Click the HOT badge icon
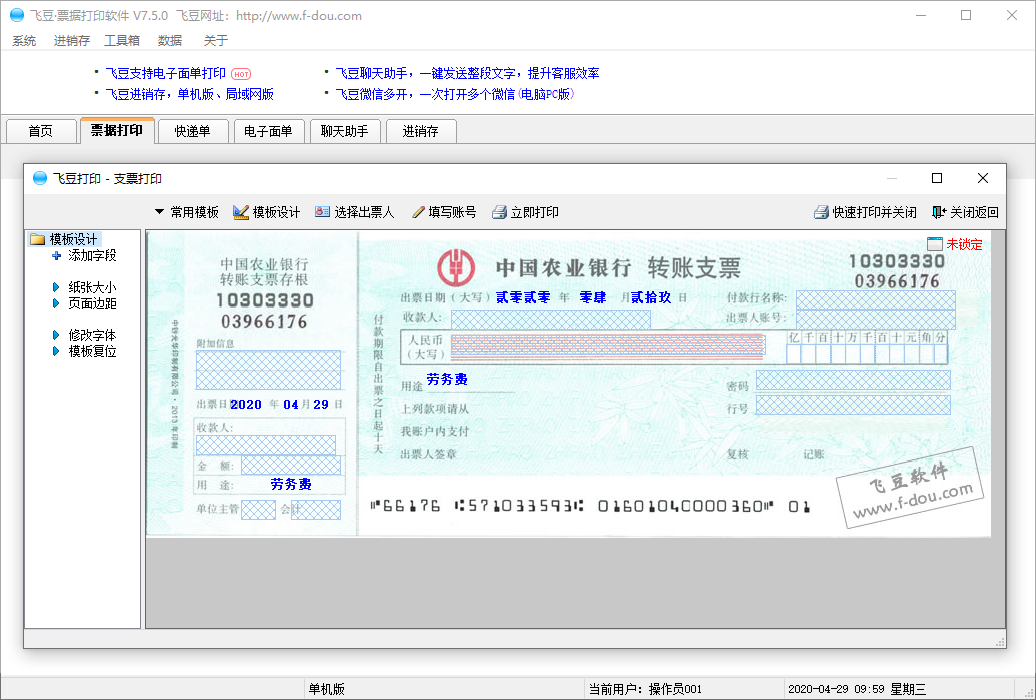This screenshot has height=700, width=1036. click(x=241, y=74)
